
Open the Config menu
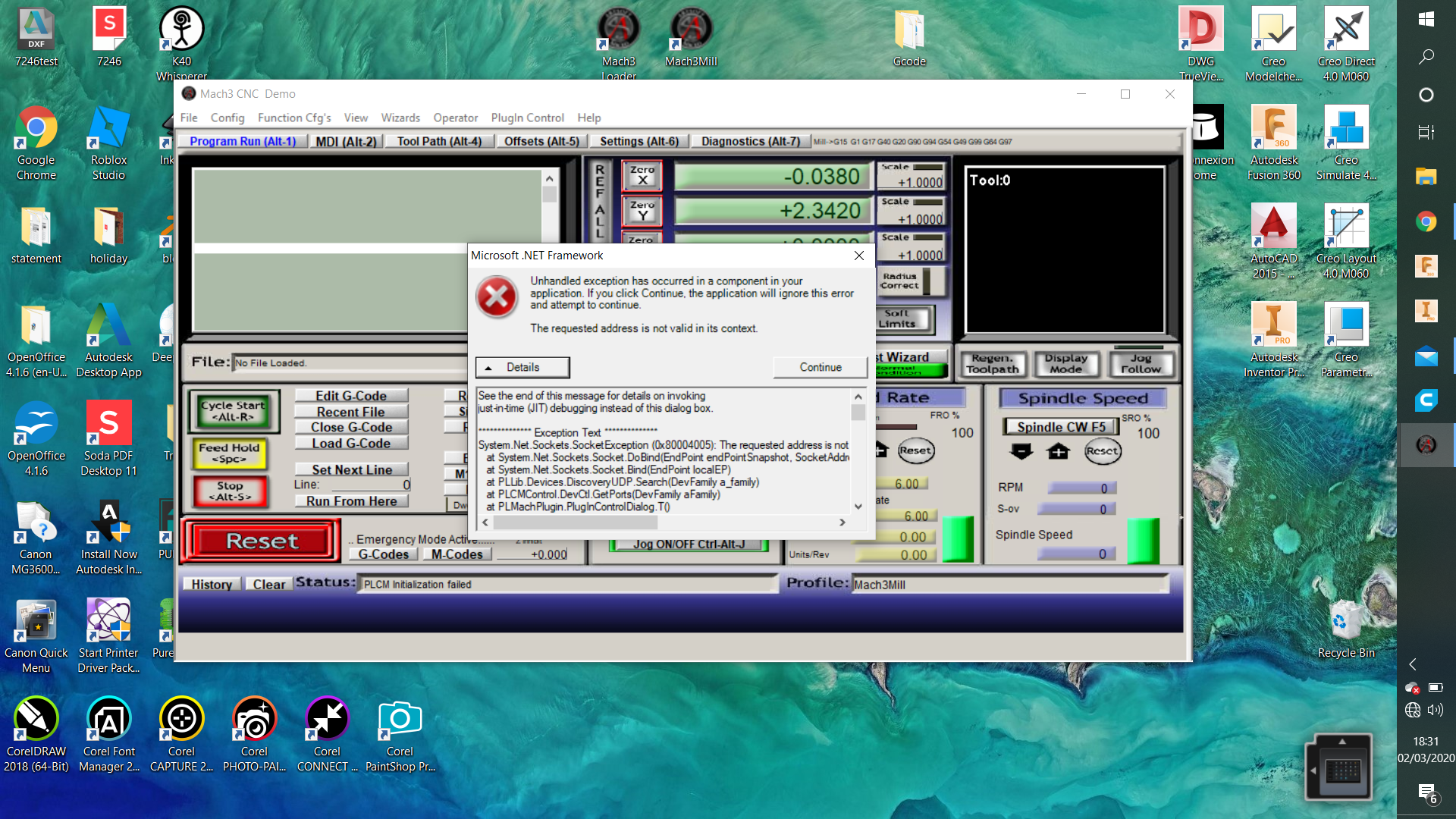(227, 118)
